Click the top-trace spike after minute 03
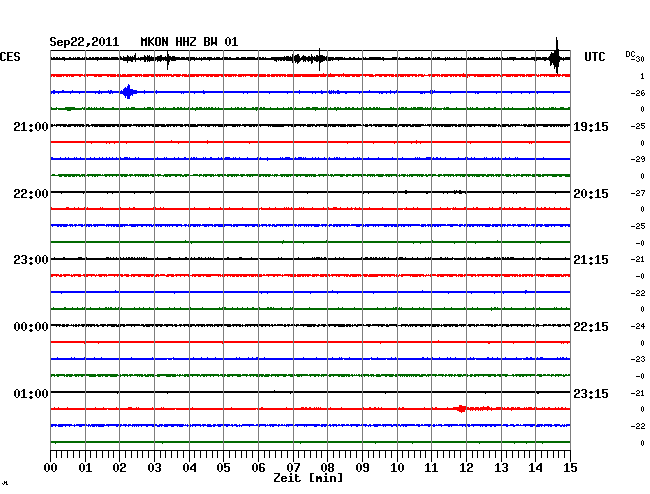The image size is (650, 494). [x=167, y=61]
